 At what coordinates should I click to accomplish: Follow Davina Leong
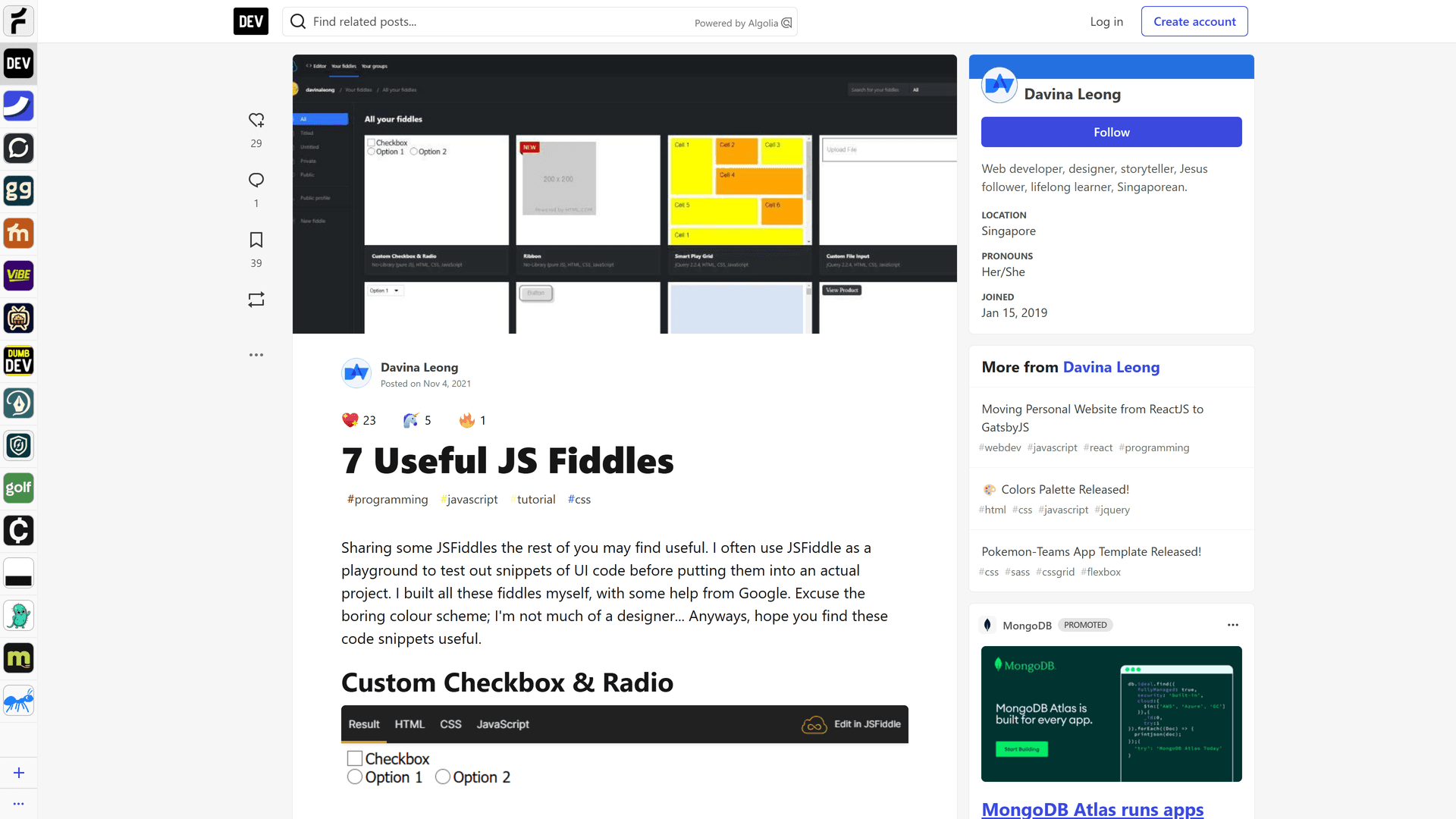[x=1111, y=132]
